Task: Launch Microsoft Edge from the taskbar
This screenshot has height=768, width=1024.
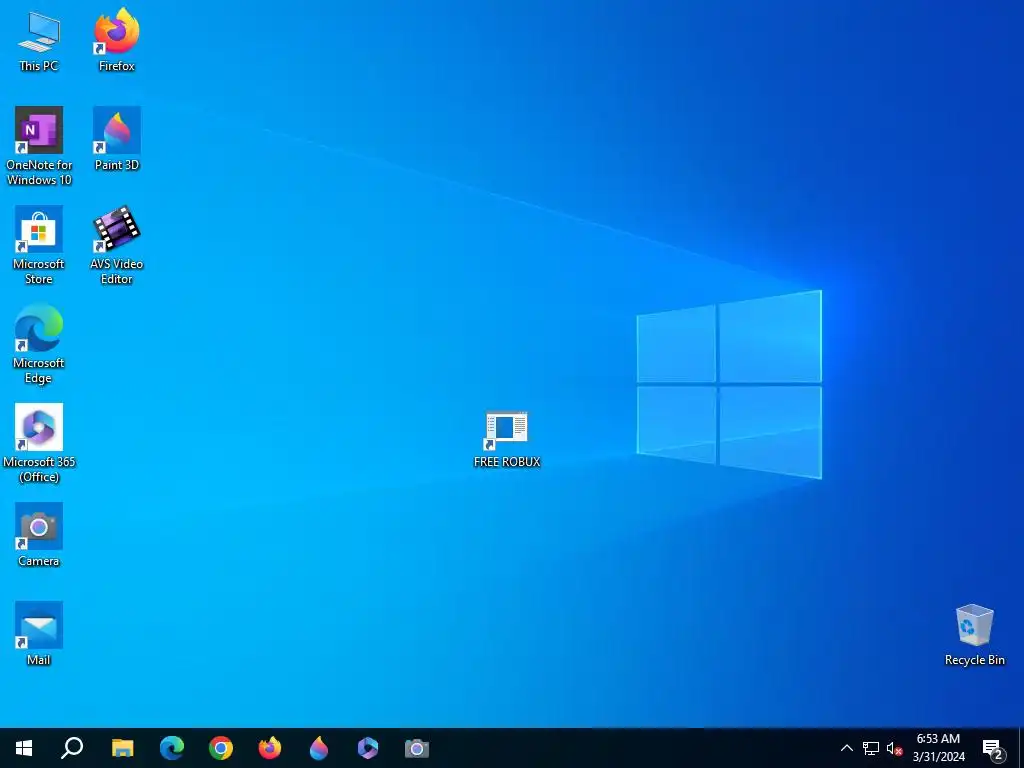Action: pos(172,748)
